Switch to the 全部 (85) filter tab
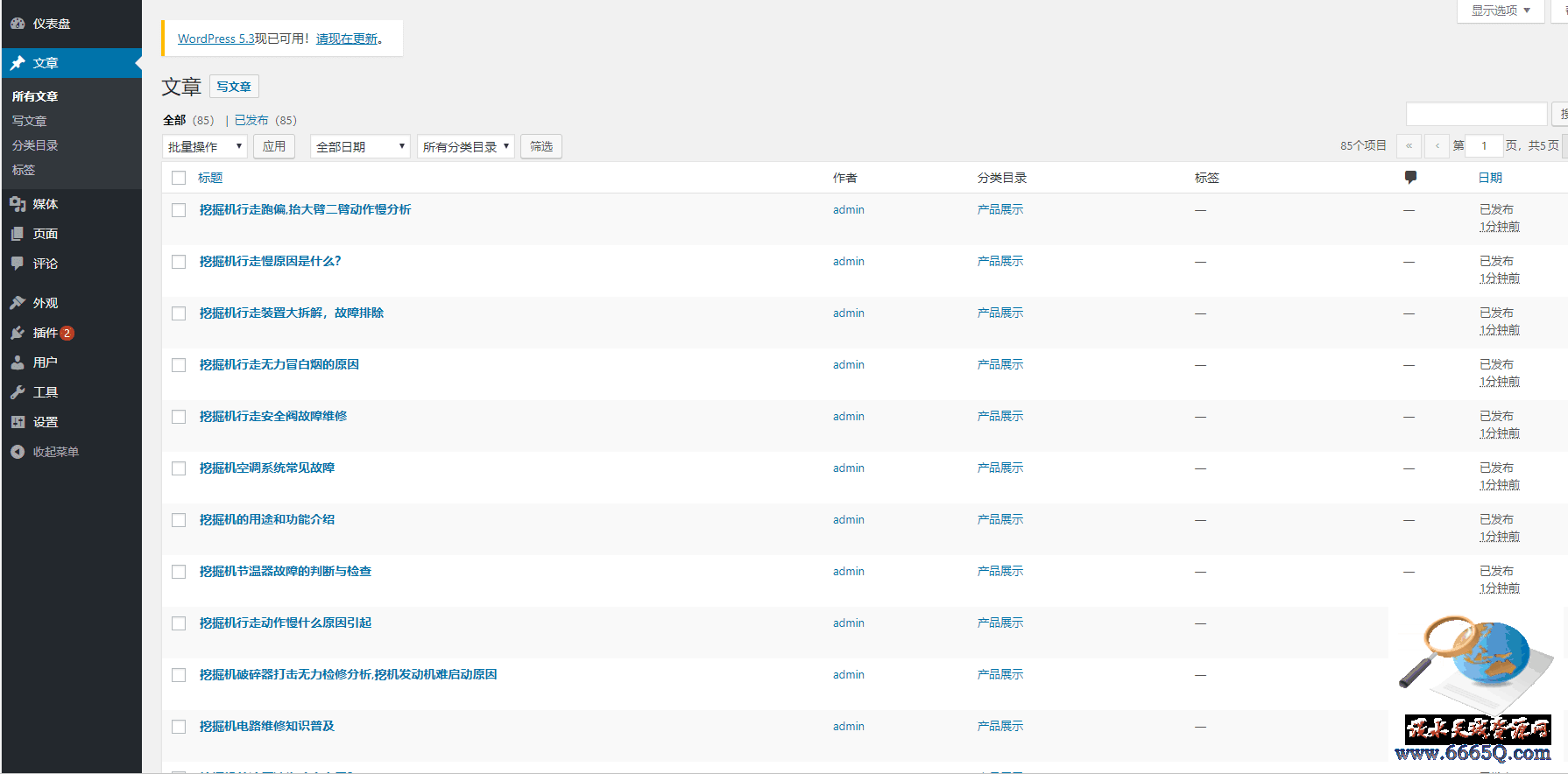The height and width of the screenshot is (774, 1568). [x=188, y=120]
